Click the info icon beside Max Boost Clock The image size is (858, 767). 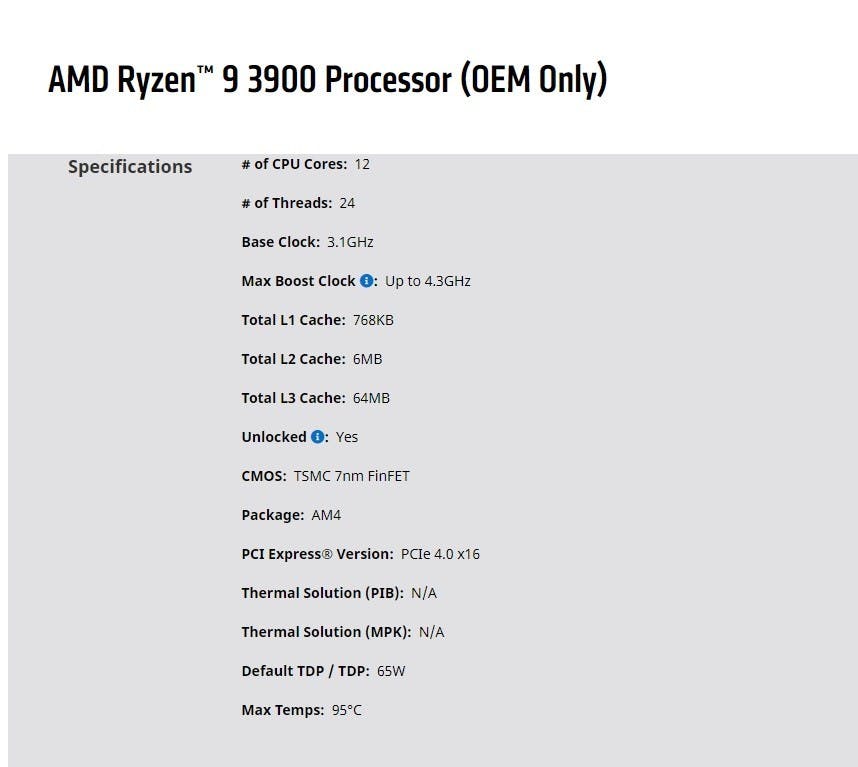point(366,281)
